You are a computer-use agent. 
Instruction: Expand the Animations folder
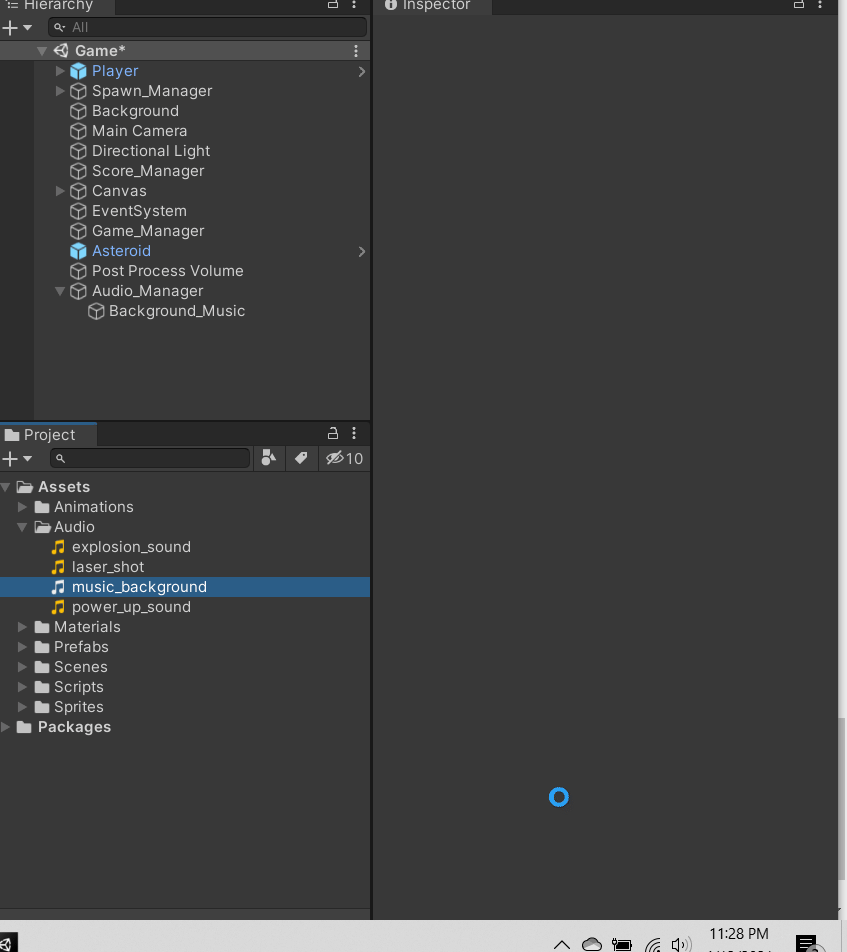coord(22,507)
